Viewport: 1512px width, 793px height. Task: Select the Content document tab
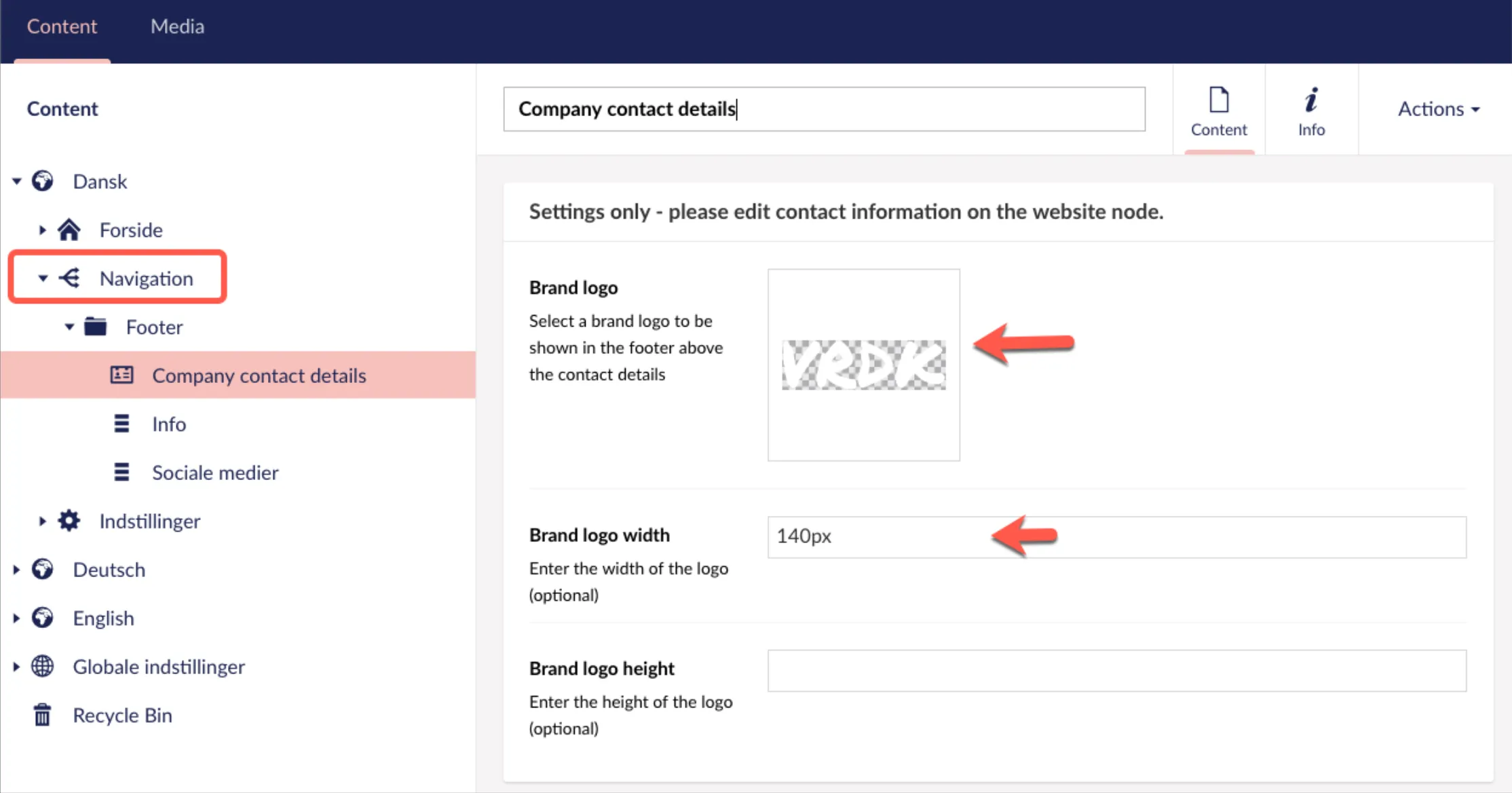tap(1219, 111)
